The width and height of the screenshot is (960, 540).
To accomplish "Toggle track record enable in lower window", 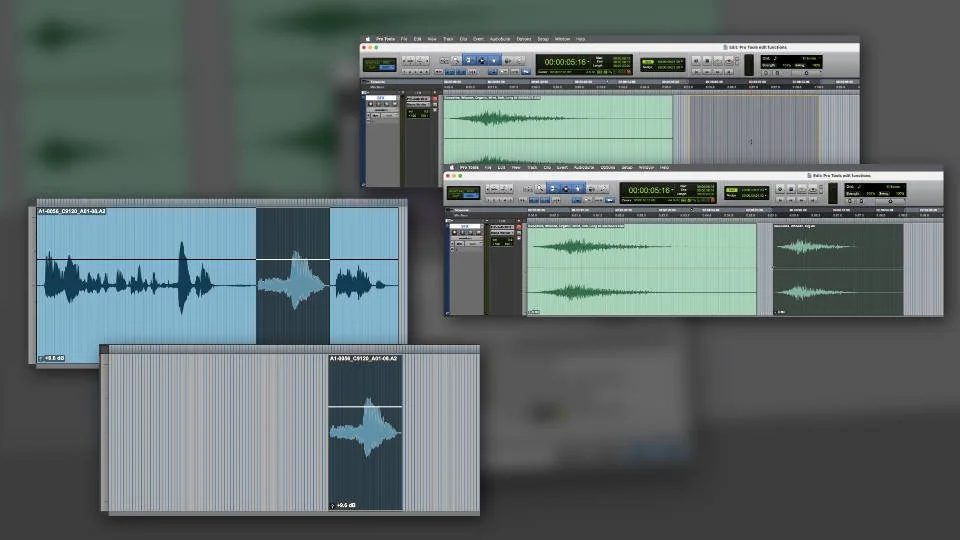I will [454, 233].
